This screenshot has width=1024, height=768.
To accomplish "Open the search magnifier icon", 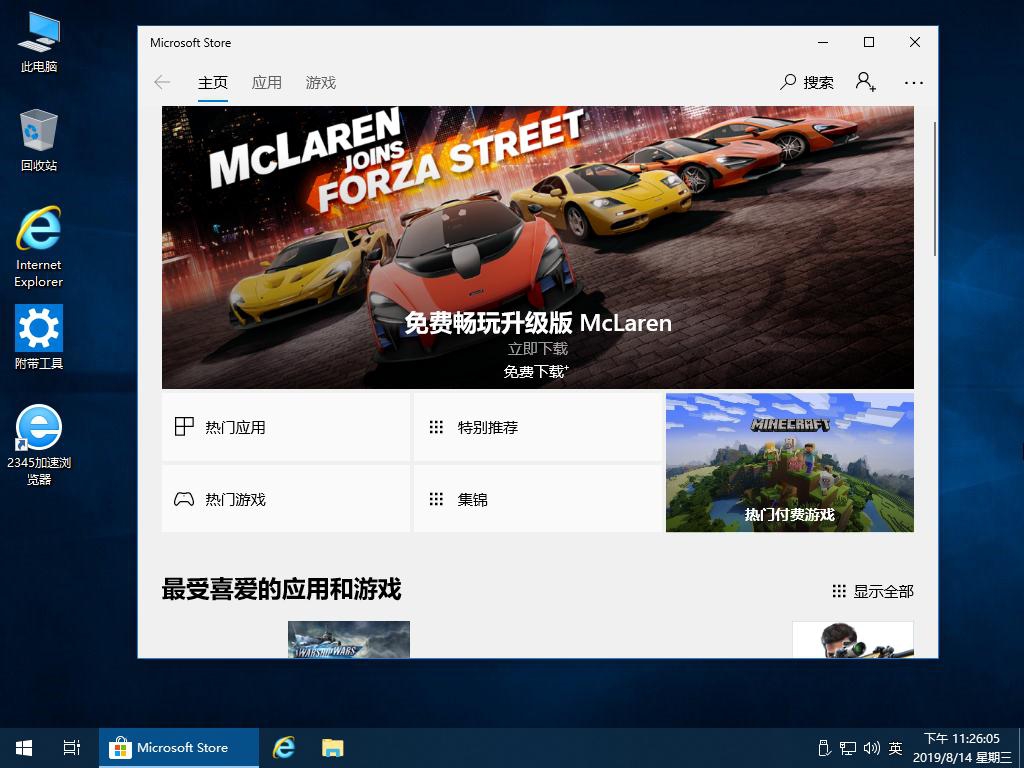I will click(788, 82).
